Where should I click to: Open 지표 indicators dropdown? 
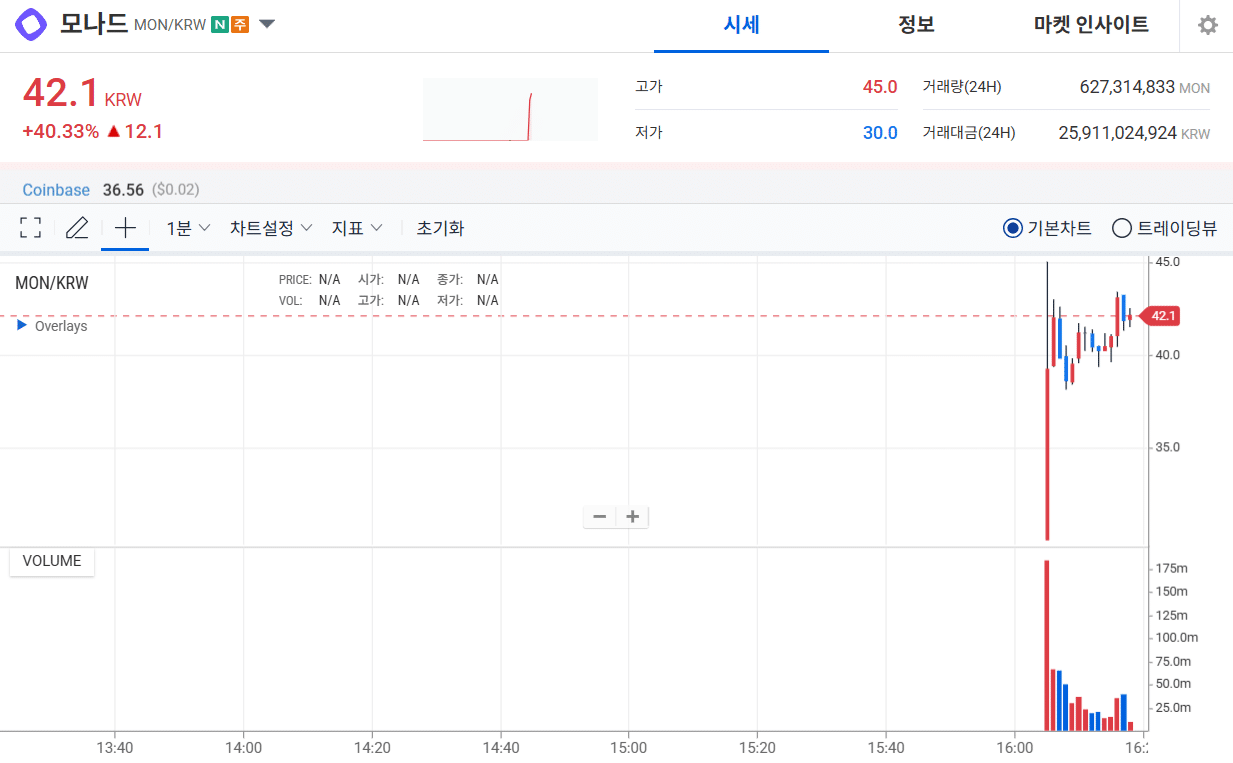357,228
